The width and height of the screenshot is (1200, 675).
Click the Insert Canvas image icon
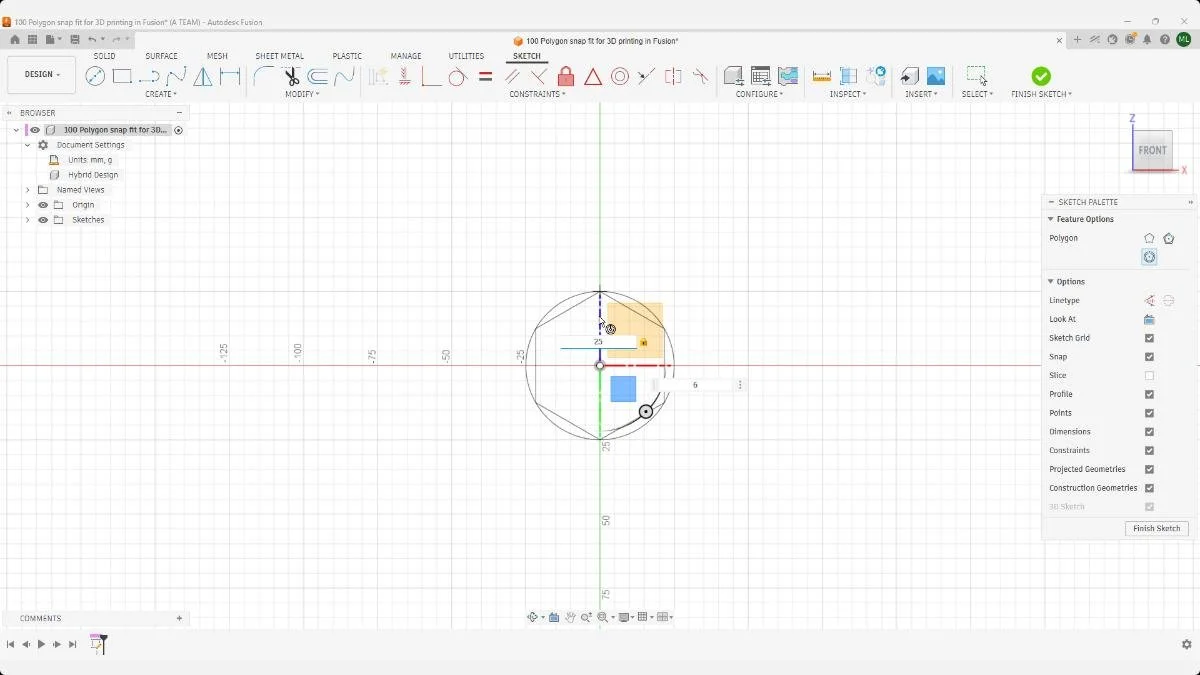(936, 76)
